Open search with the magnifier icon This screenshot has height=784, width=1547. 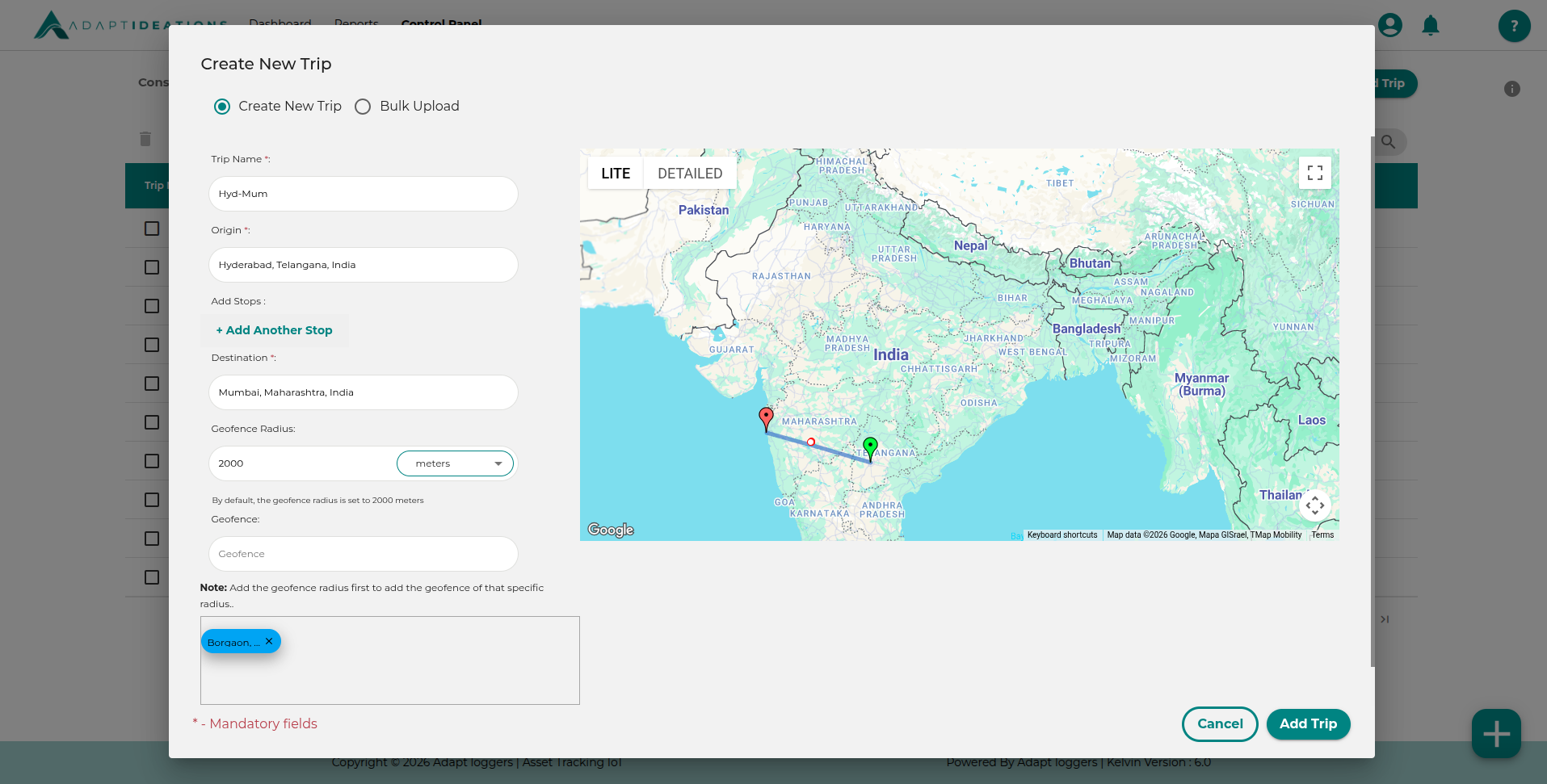[x=1389, y=142]
